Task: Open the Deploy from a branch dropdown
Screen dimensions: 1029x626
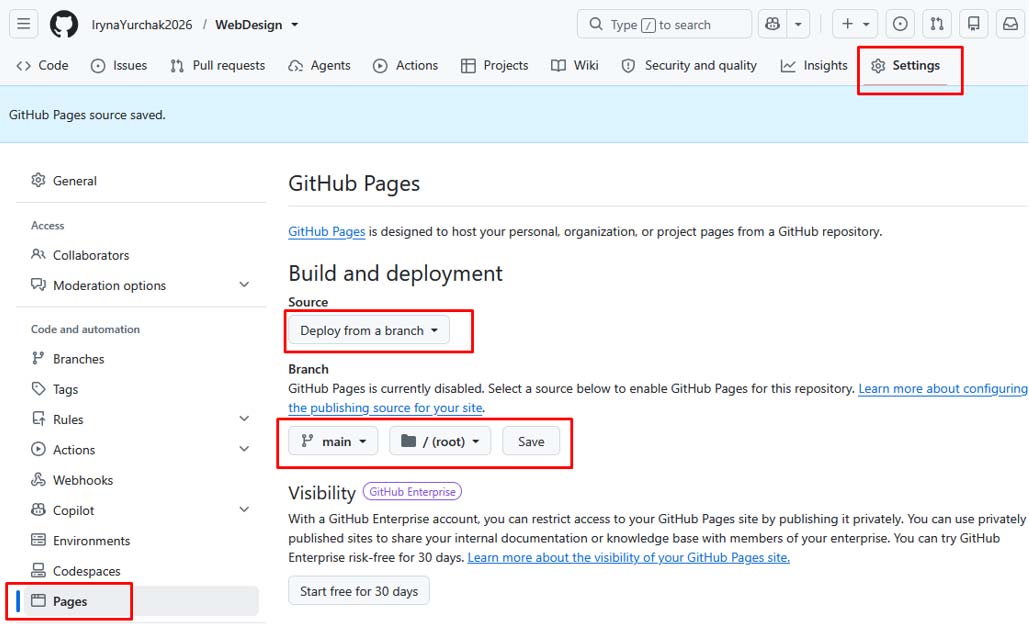Action: tap(369, 330)
